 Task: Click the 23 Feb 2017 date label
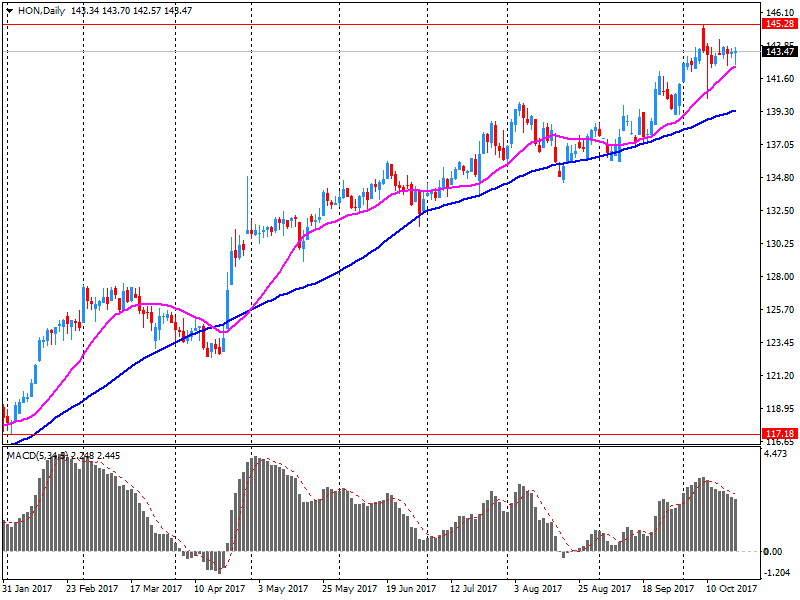(x=92, y=588)
